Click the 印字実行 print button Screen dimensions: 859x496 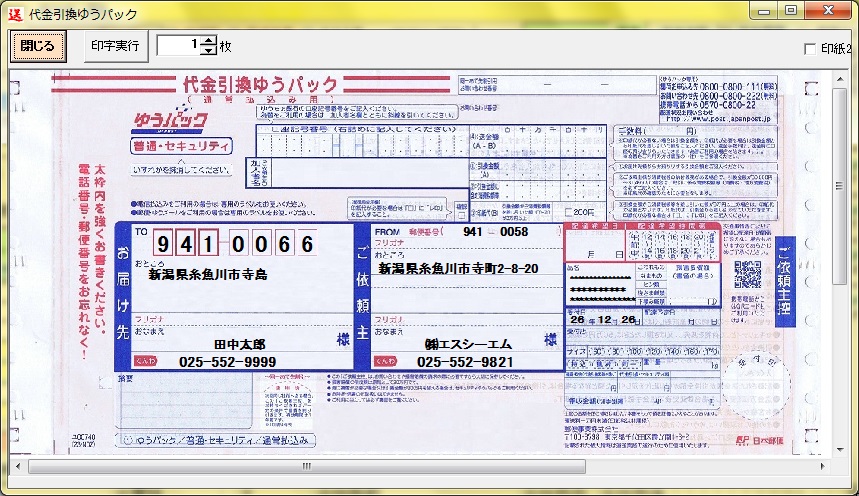[x=115, y=46]
